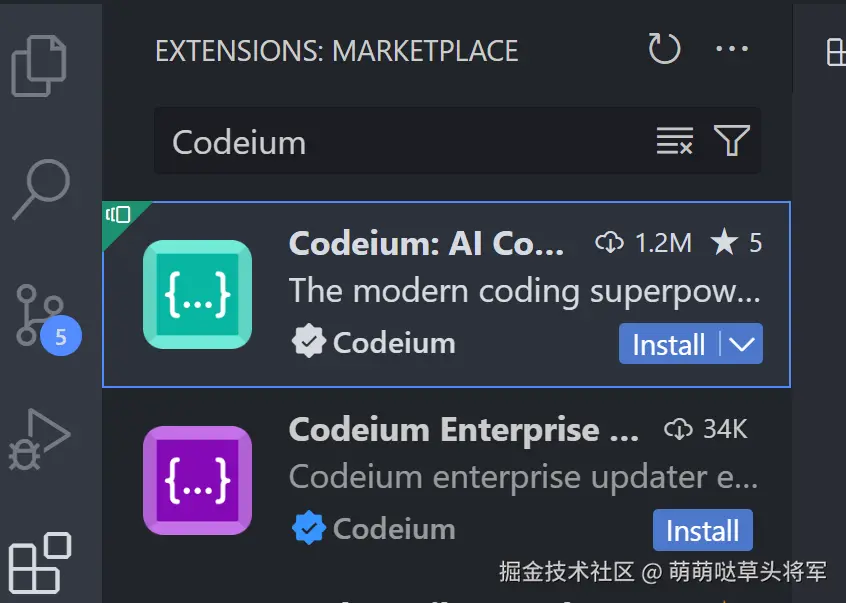
Task: Click the purple Codeium Enterprise logo
Action: [x=197, y=481]
